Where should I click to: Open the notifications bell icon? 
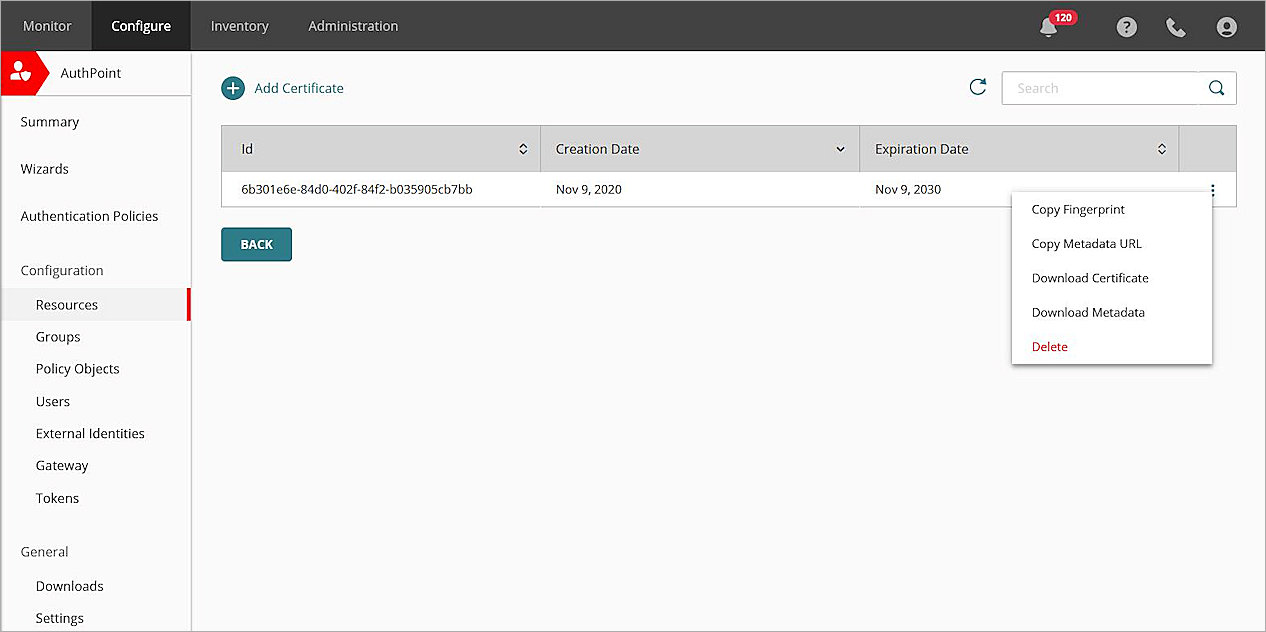point(1048,27)
